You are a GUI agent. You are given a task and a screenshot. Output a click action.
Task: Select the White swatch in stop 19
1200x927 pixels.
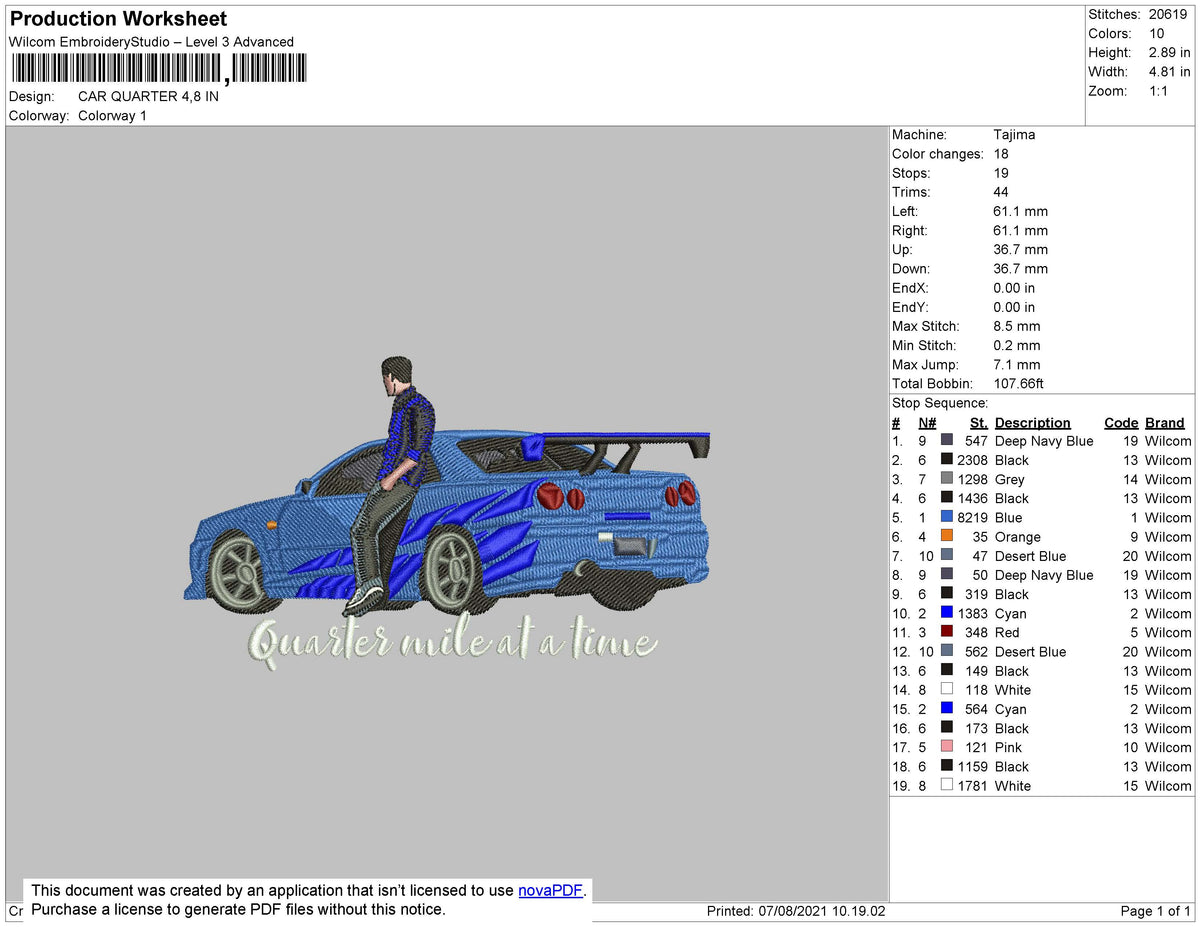click(x=947, y=785)
